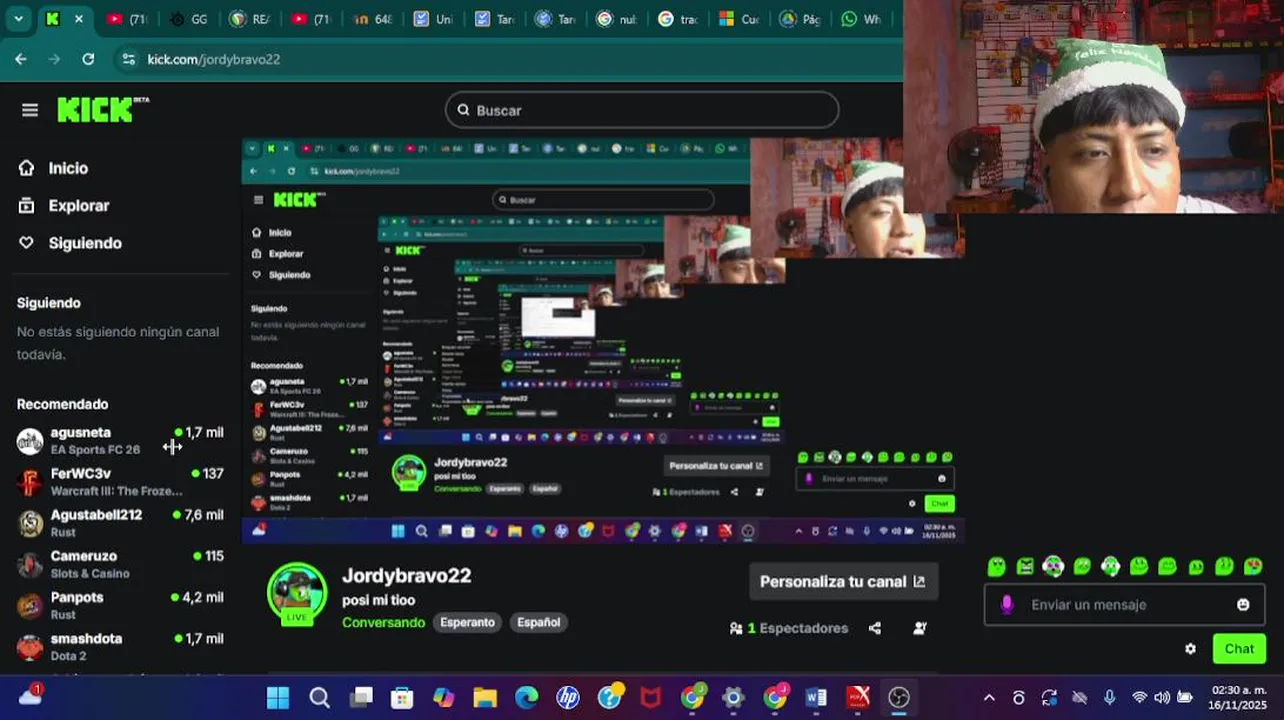Reload the browser page
1284x720 pixels.
88,59
